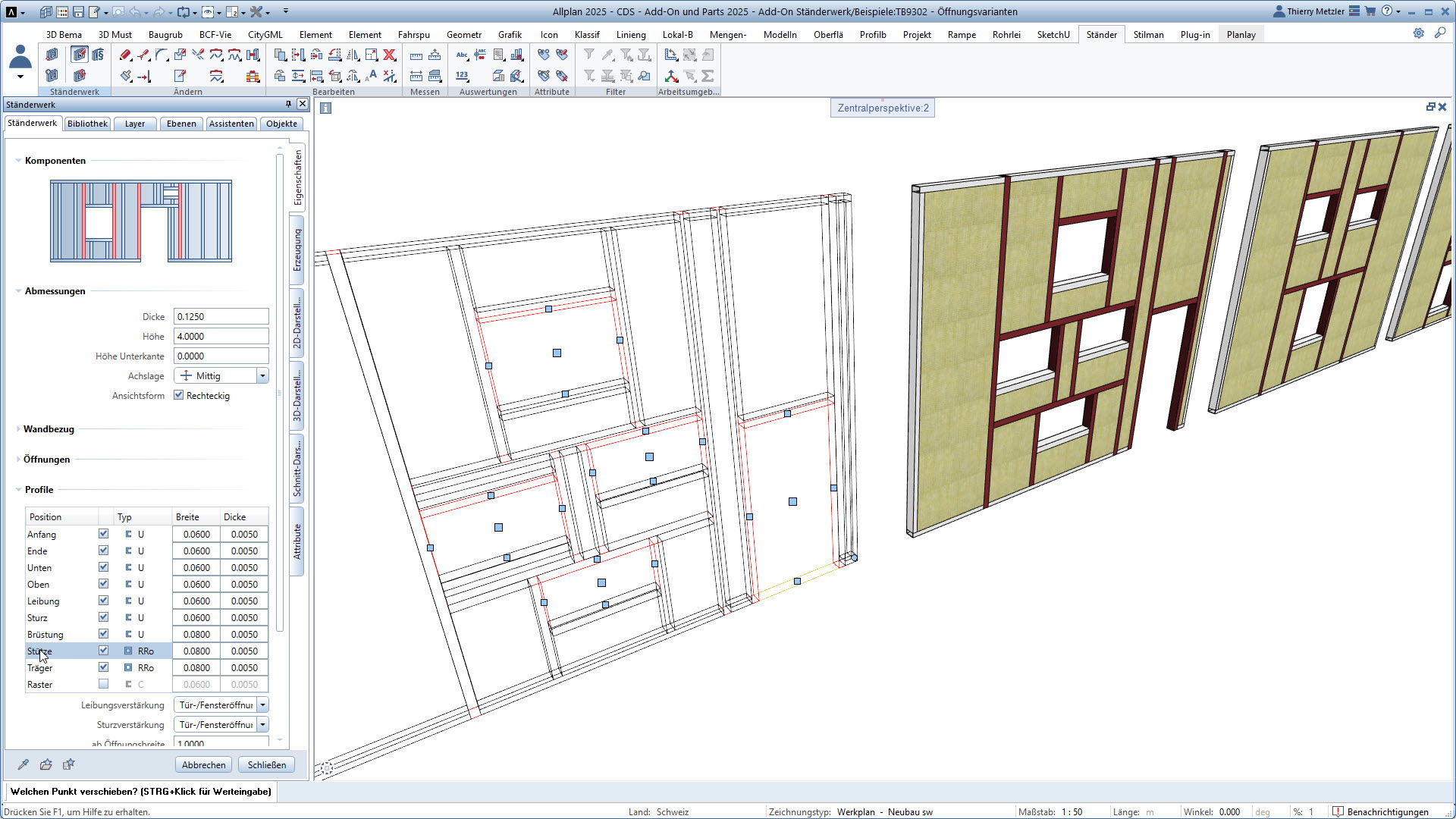Image resolution: width=1456 pixels, height=819 pixels.
Task: Toggle the Oben profile checkbox
Action: pyautogui.click(x=104, y=584)
